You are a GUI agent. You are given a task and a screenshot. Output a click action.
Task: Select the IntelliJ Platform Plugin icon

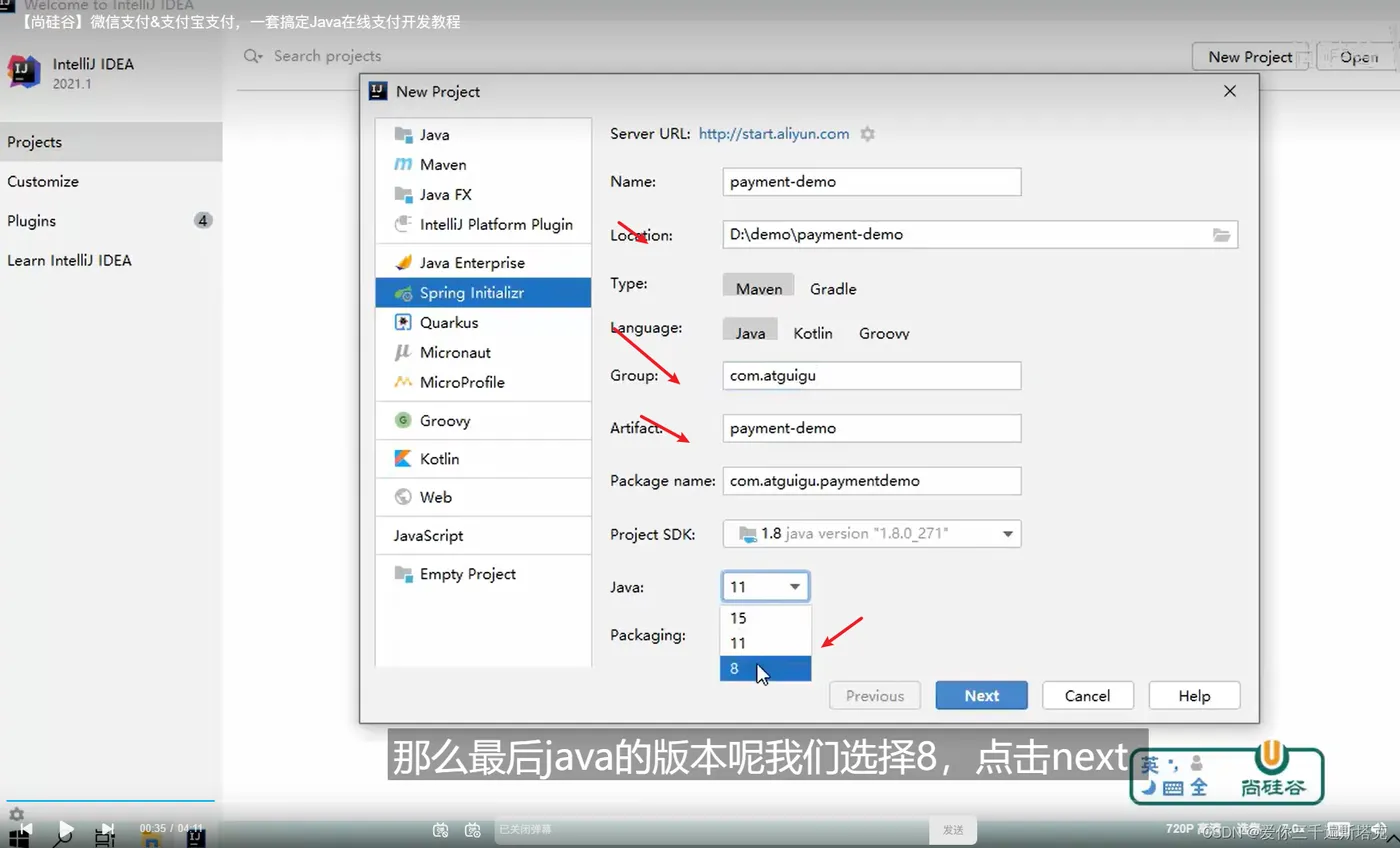pos(403,224)
